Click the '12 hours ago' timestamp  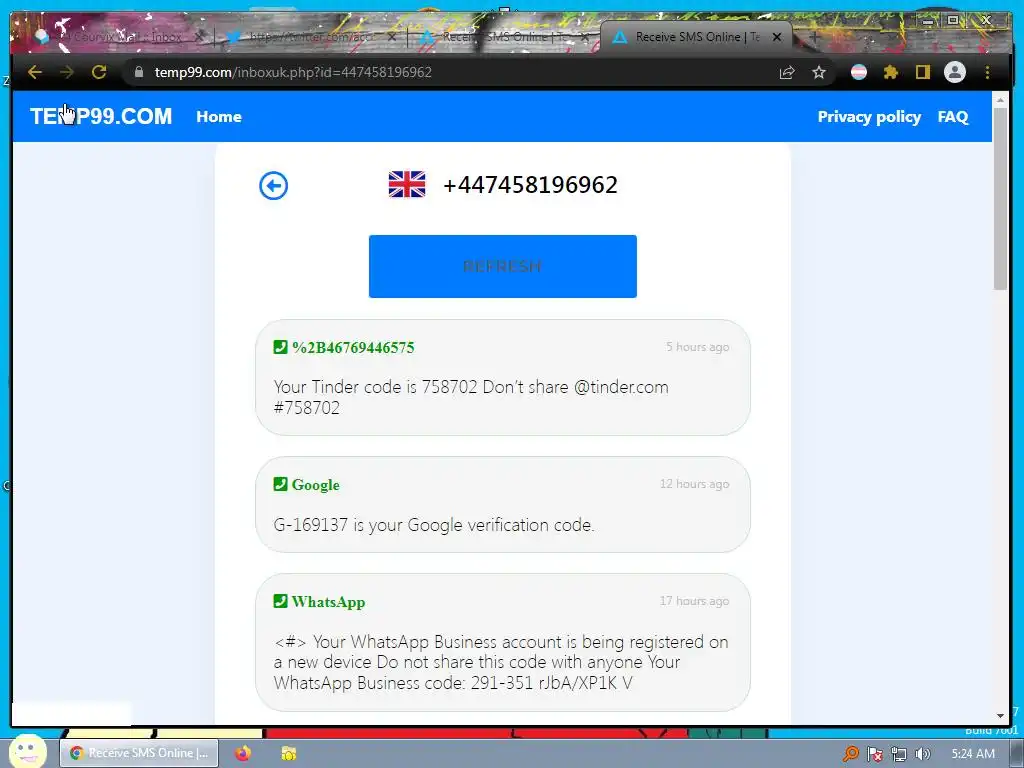(694, 484)
